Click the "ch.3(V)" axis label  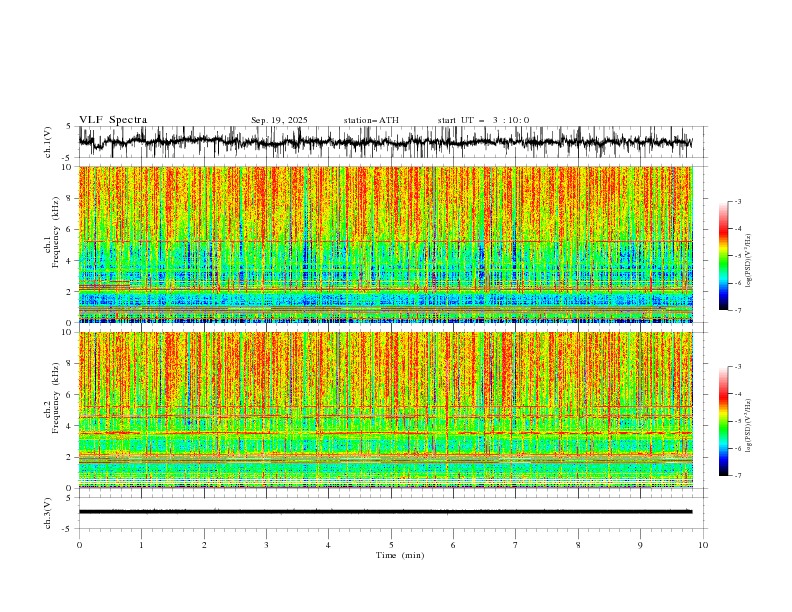[48, 513]
